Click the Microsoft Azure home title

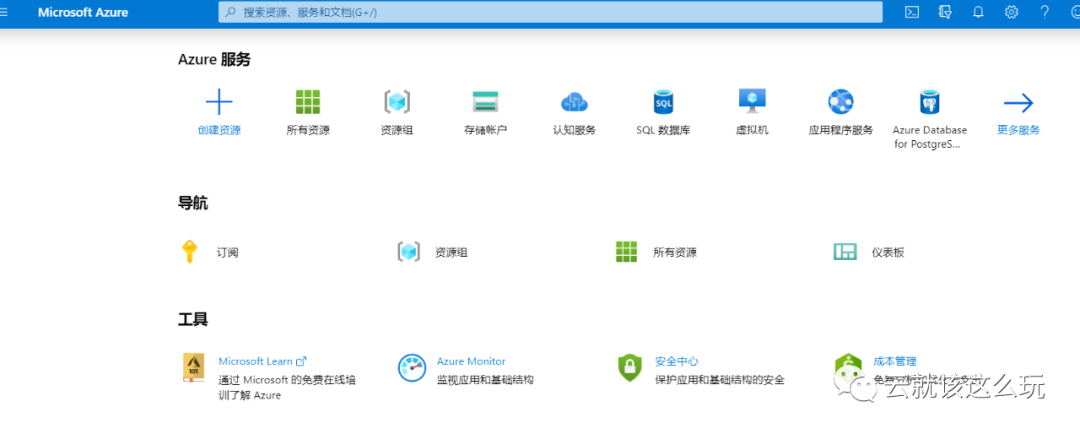(83, 12)
